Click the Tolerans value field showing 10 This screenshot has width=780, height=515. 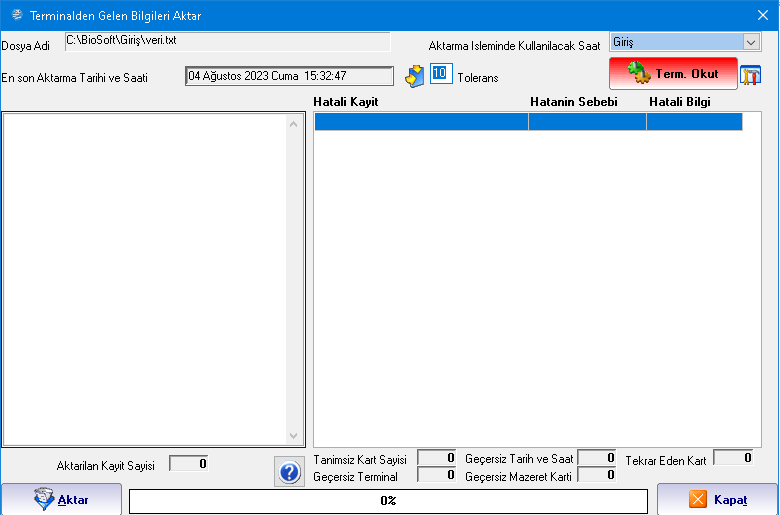(440, 75)
